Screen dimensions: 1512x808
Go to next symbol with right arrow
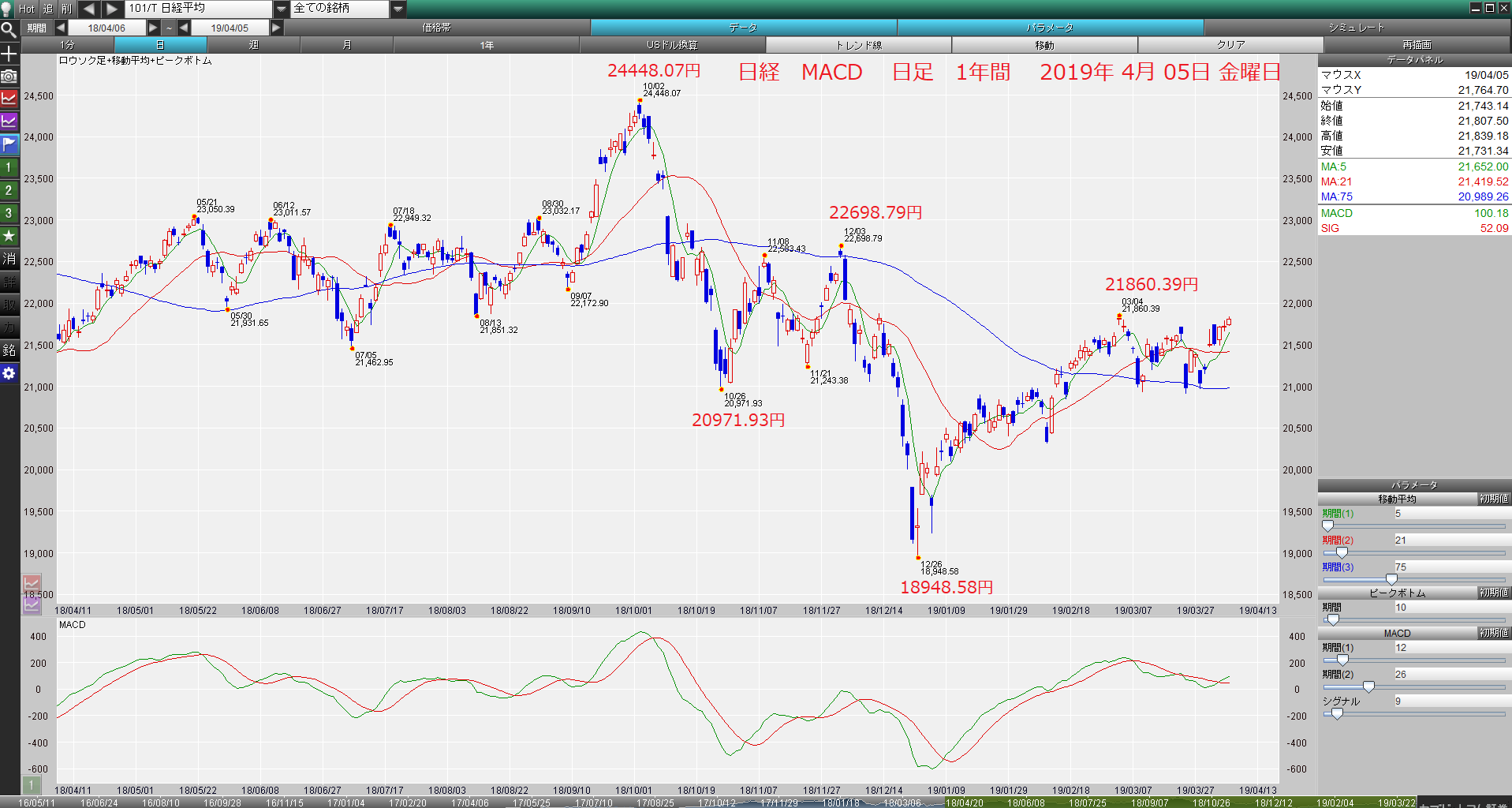[x=112, y=9]
